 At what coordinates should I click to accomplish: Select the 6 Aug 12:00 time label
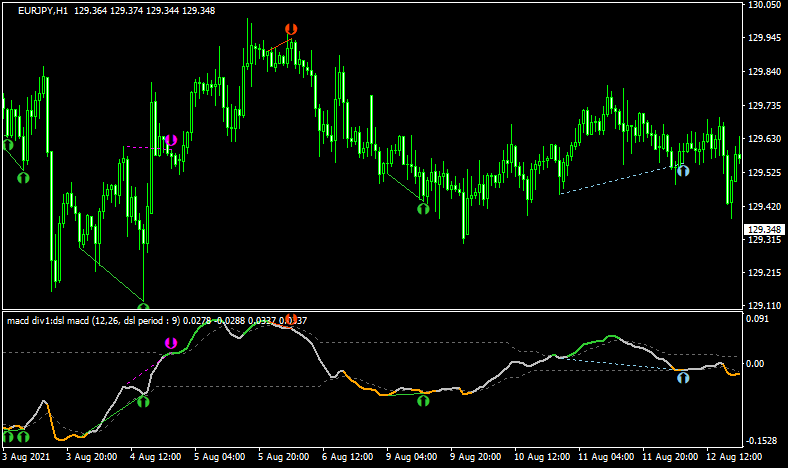348,457
